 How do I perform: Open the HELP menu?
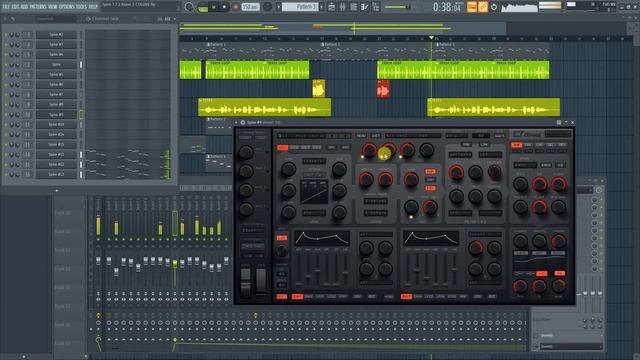click(93, 7)
